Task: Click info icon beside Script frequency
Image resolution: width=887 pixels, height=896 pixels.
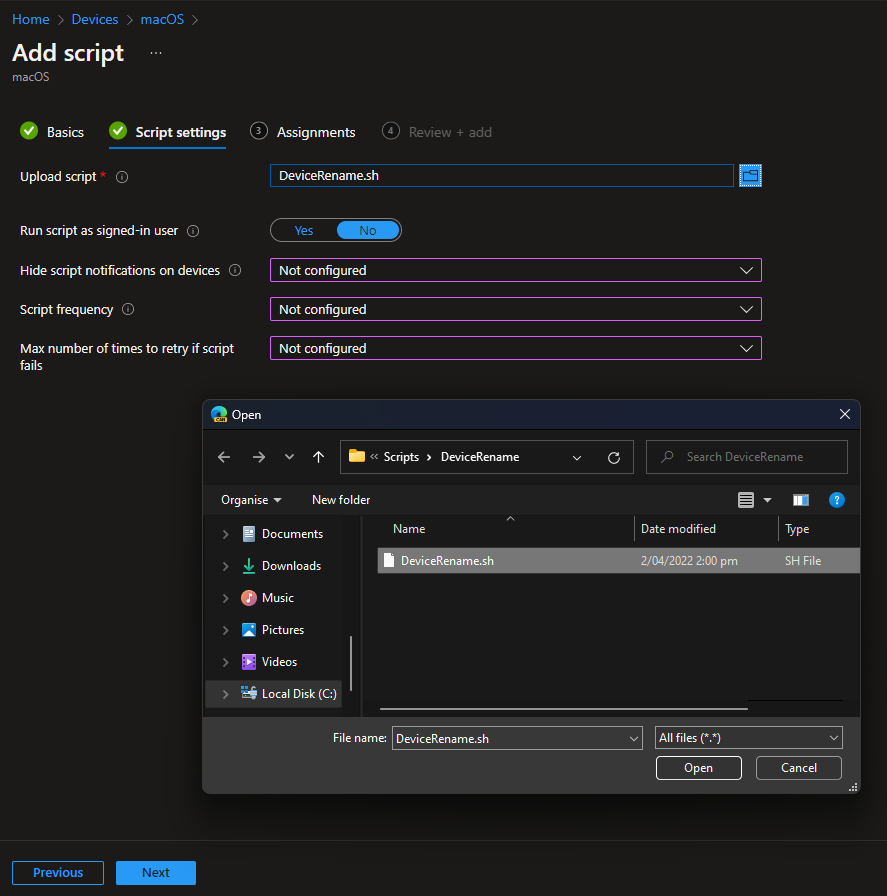Action: [x=128, y=309]
